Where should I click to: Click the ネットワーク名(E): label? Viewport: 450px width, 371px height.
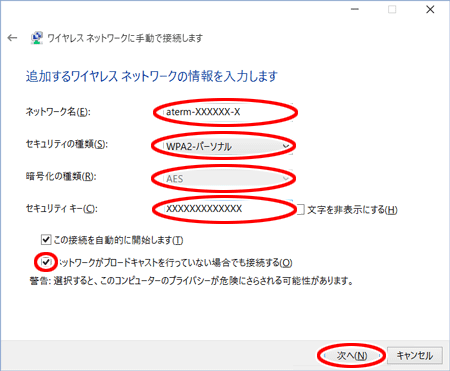pyautogui.click(x=58, y=112)
